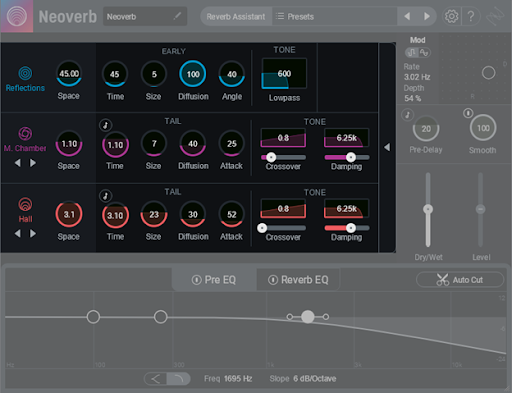Switch to the Reverb EQ tab
This screenshot has height=393, width=512.
click(x=298, y=280)
